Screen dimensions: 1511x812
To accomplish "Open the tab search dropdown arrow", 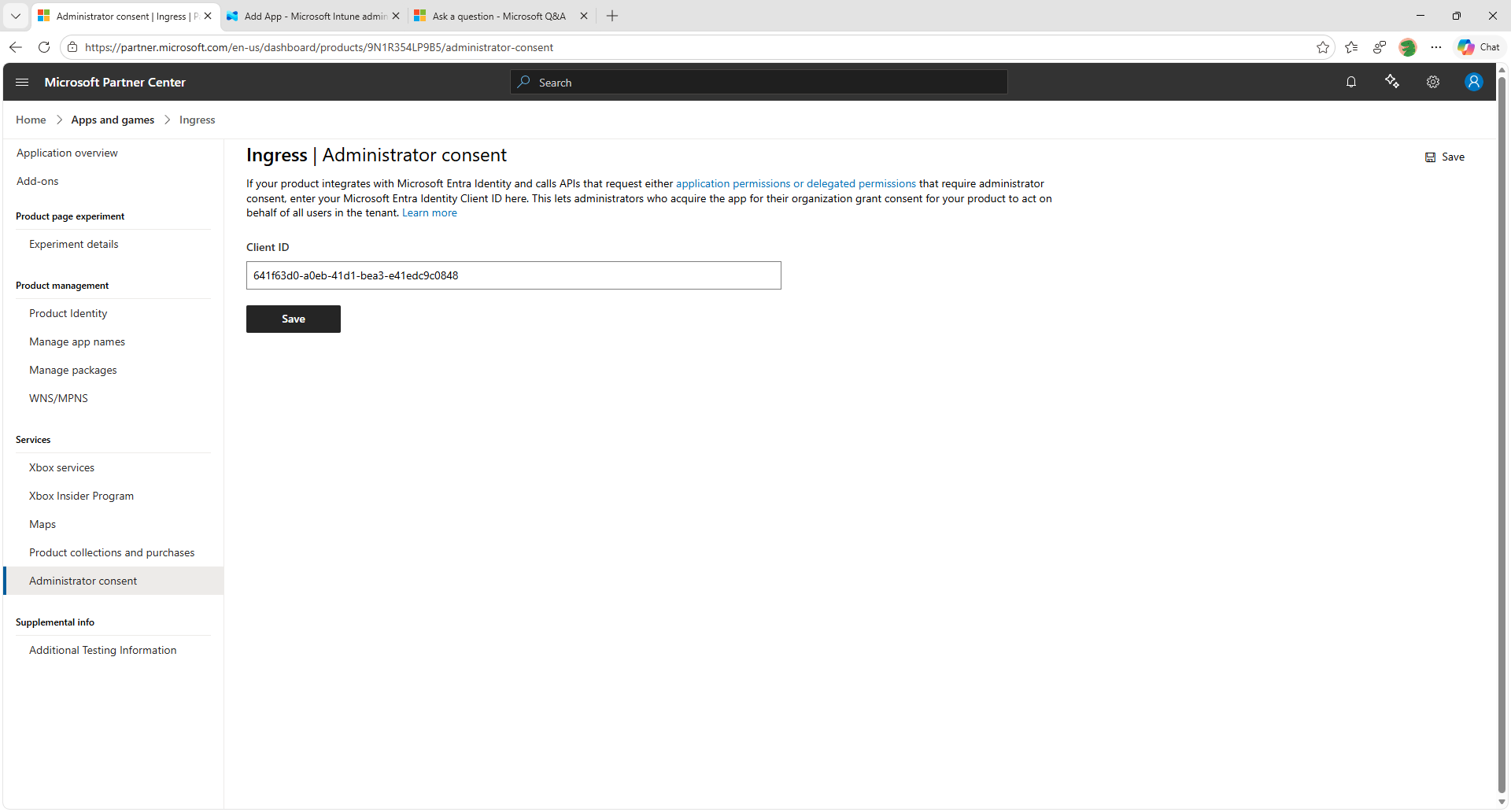I will [x=16, y=16].
